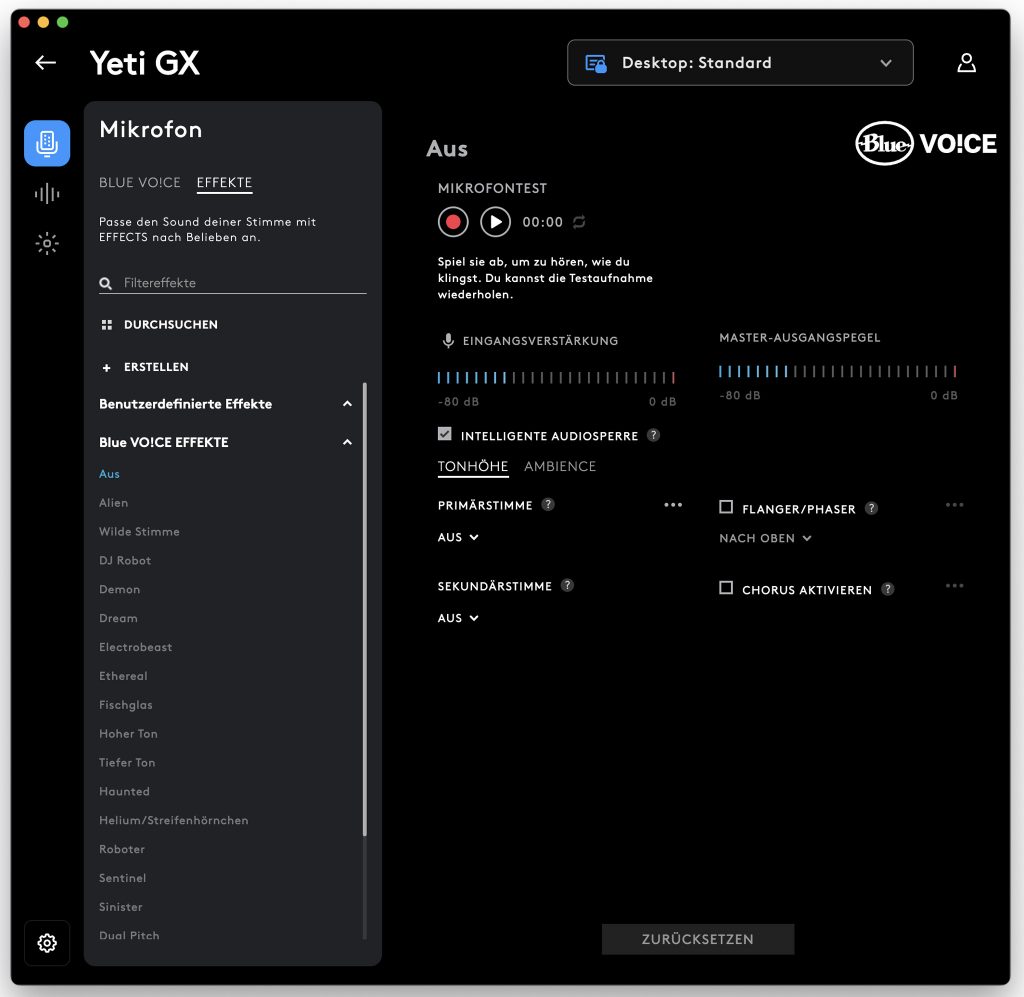1024x997 pixels.
Task: Play back the microphone test recording
Action: point(496,222)
